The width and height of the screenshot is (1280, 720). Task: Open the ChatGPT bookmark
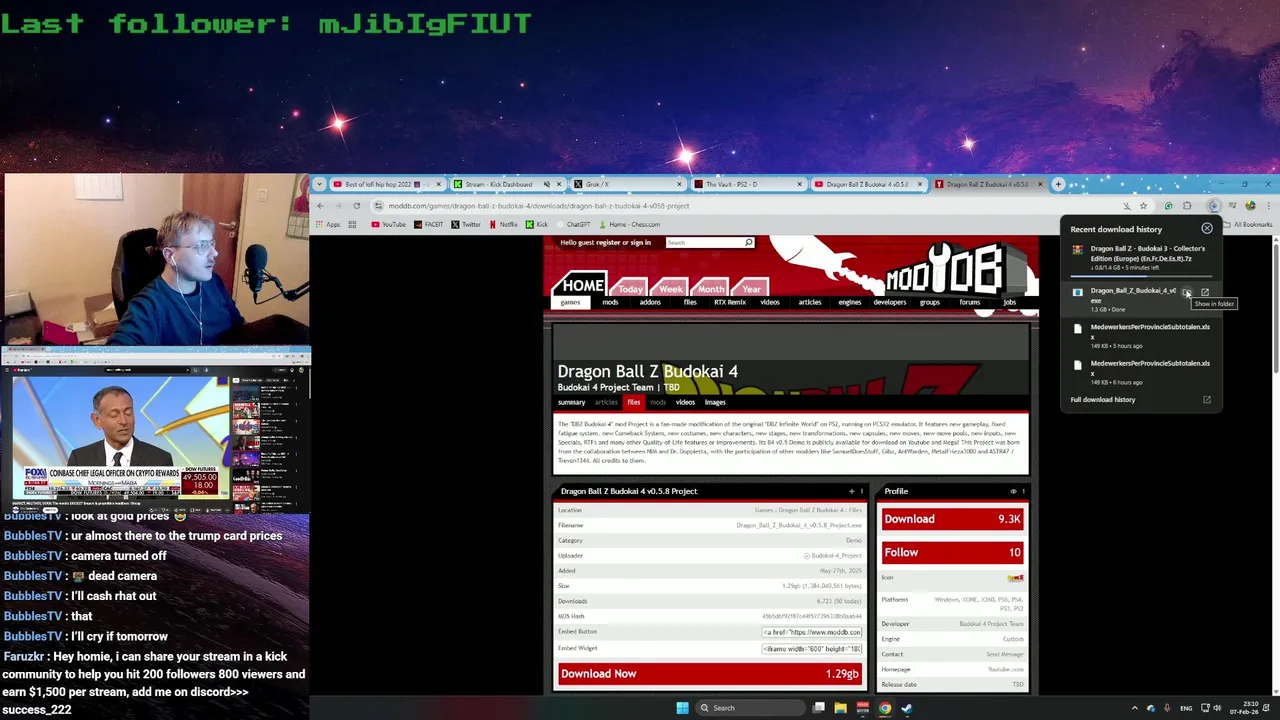click(x=573, y=224)
